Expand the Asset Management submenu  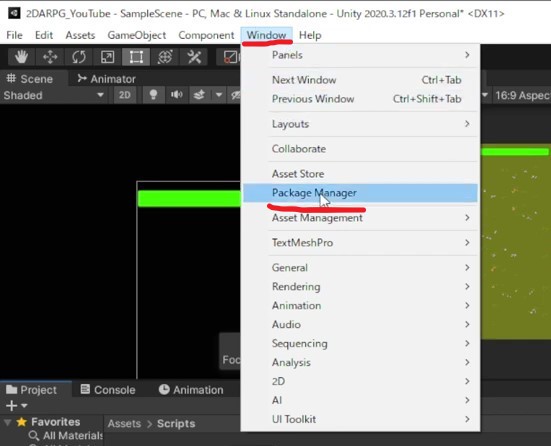point(360,218)
